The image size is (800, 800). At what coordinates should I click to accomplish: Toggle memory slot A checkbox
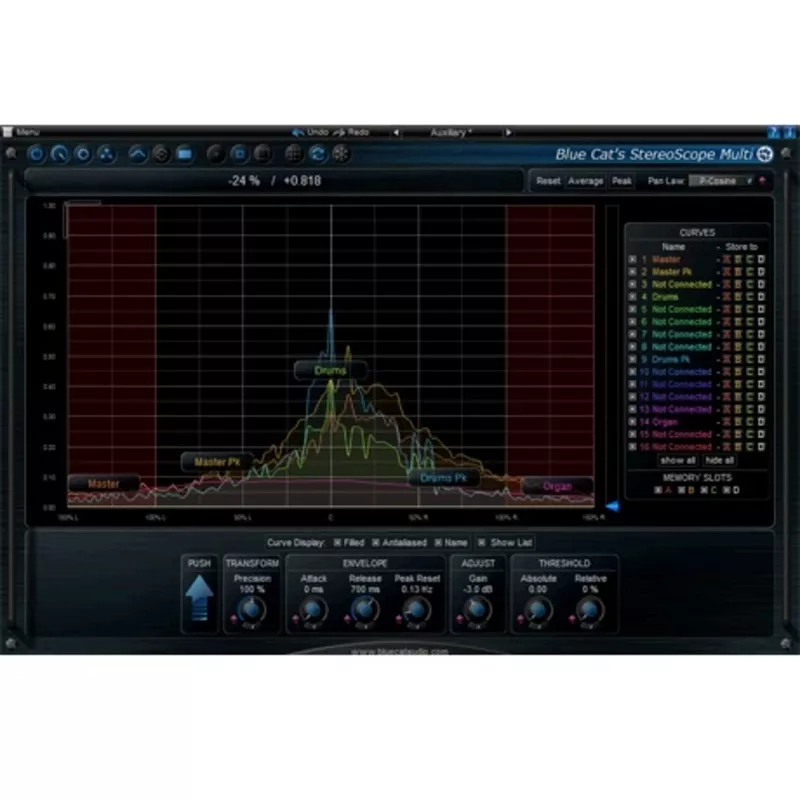[658, 490]
